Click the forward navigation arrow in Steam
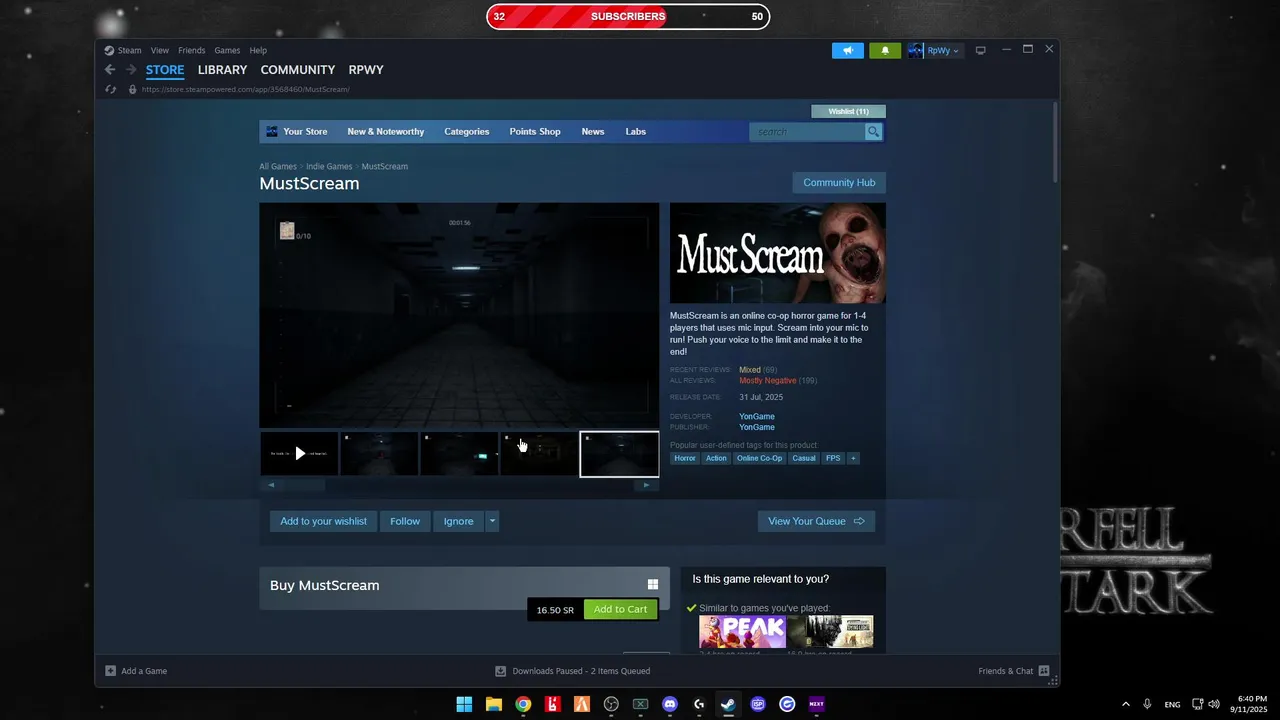The height and width of the screenshot is (720, 1280). (x=131, y=70)
